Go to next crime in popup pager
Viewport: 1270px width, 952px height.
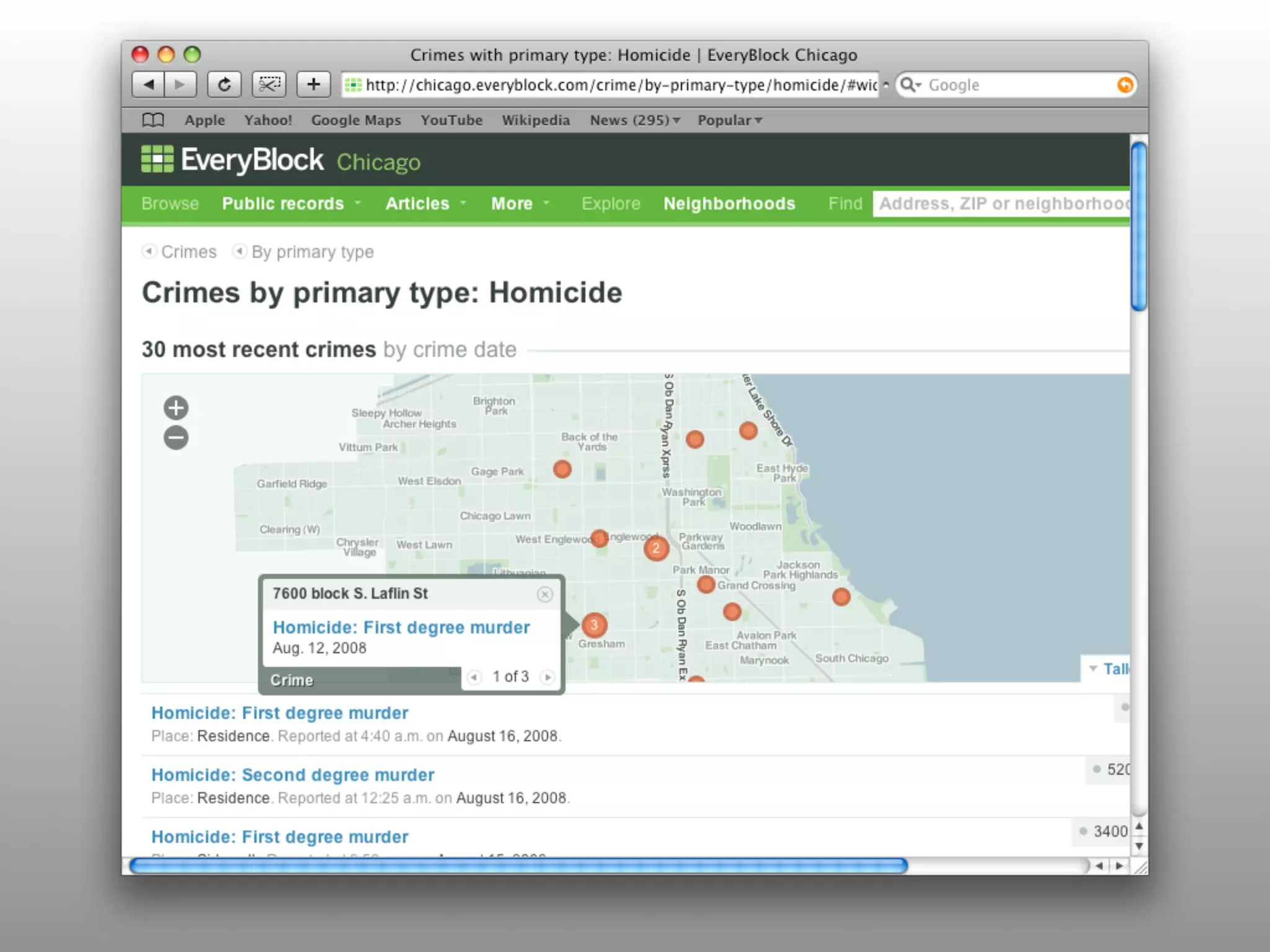pos(548,677)
